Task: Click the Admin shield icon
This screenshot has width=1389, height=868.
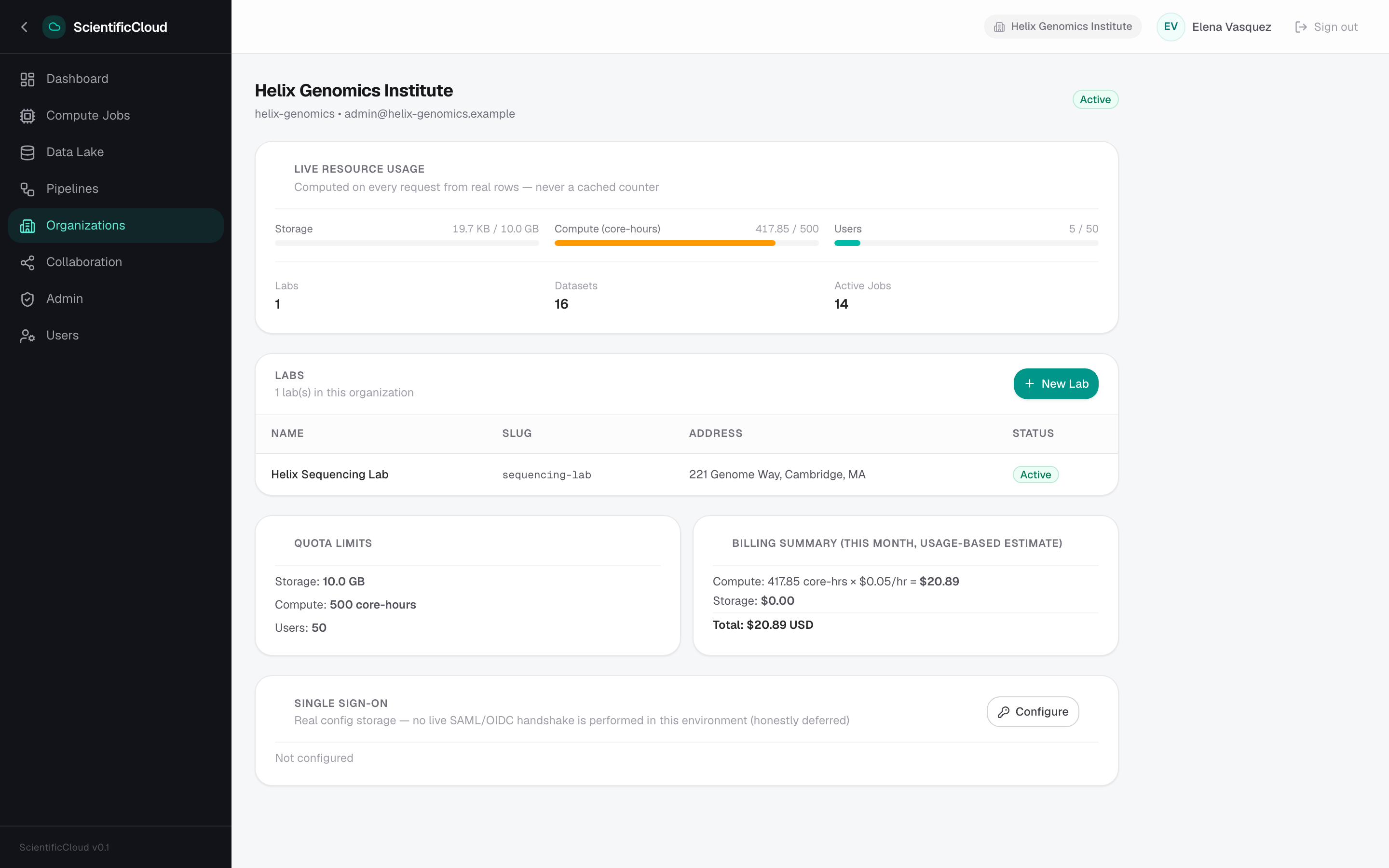Action: point(27,299)
